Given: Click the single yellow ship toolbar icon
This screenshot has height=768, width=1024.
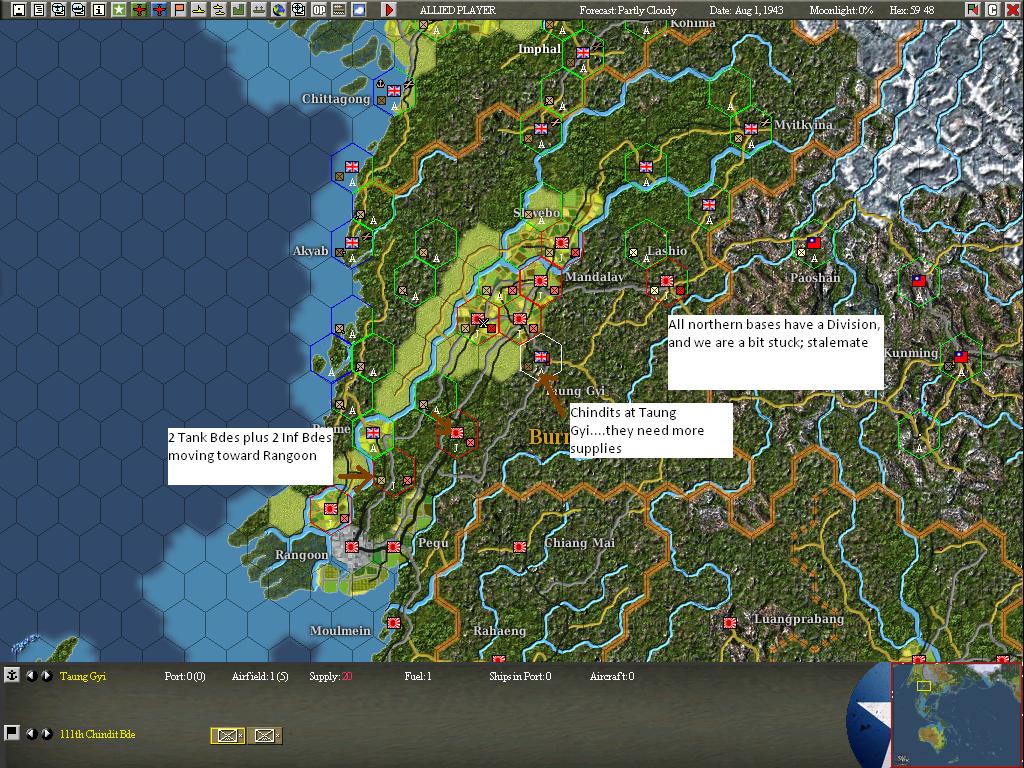Looking at the screenshot, I should pos(199,9).
